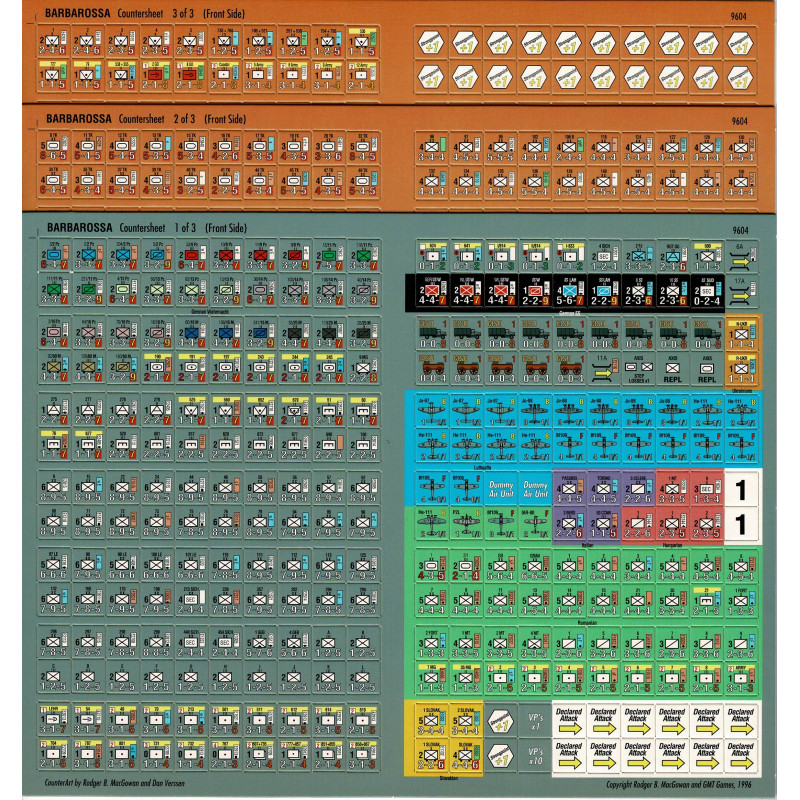This screenshot has width=800, height=800.
Task: Select the 15/11 Pz 7-5-7 panzer counter
Action: pyautogui.click(x=329, y=256)
